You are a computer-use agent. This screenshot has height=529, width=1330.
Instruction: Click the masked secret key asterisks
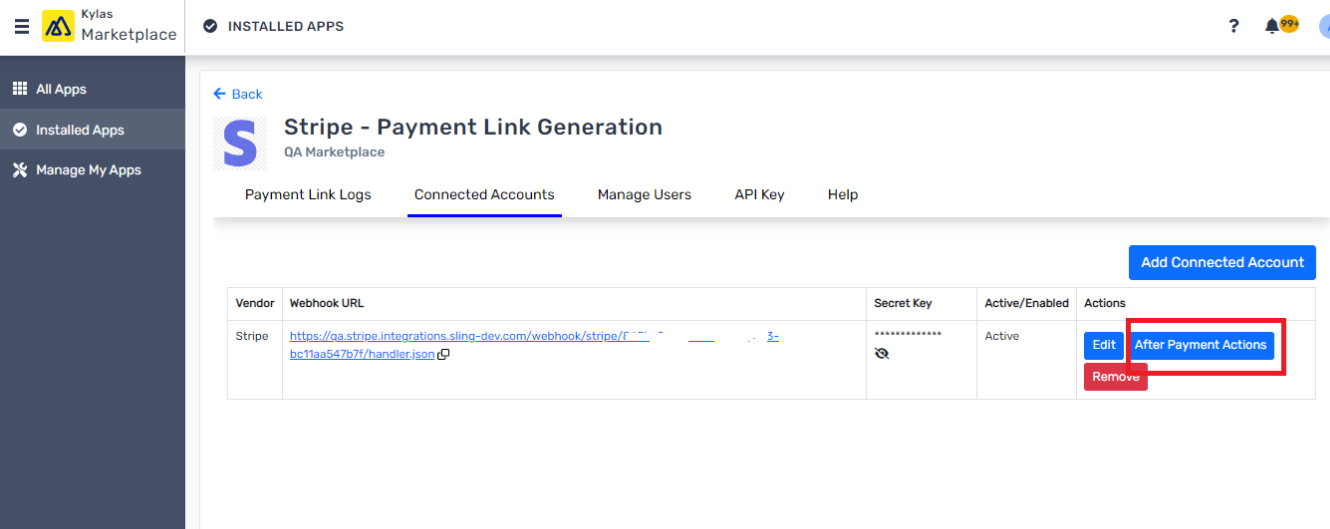point(908,335)
